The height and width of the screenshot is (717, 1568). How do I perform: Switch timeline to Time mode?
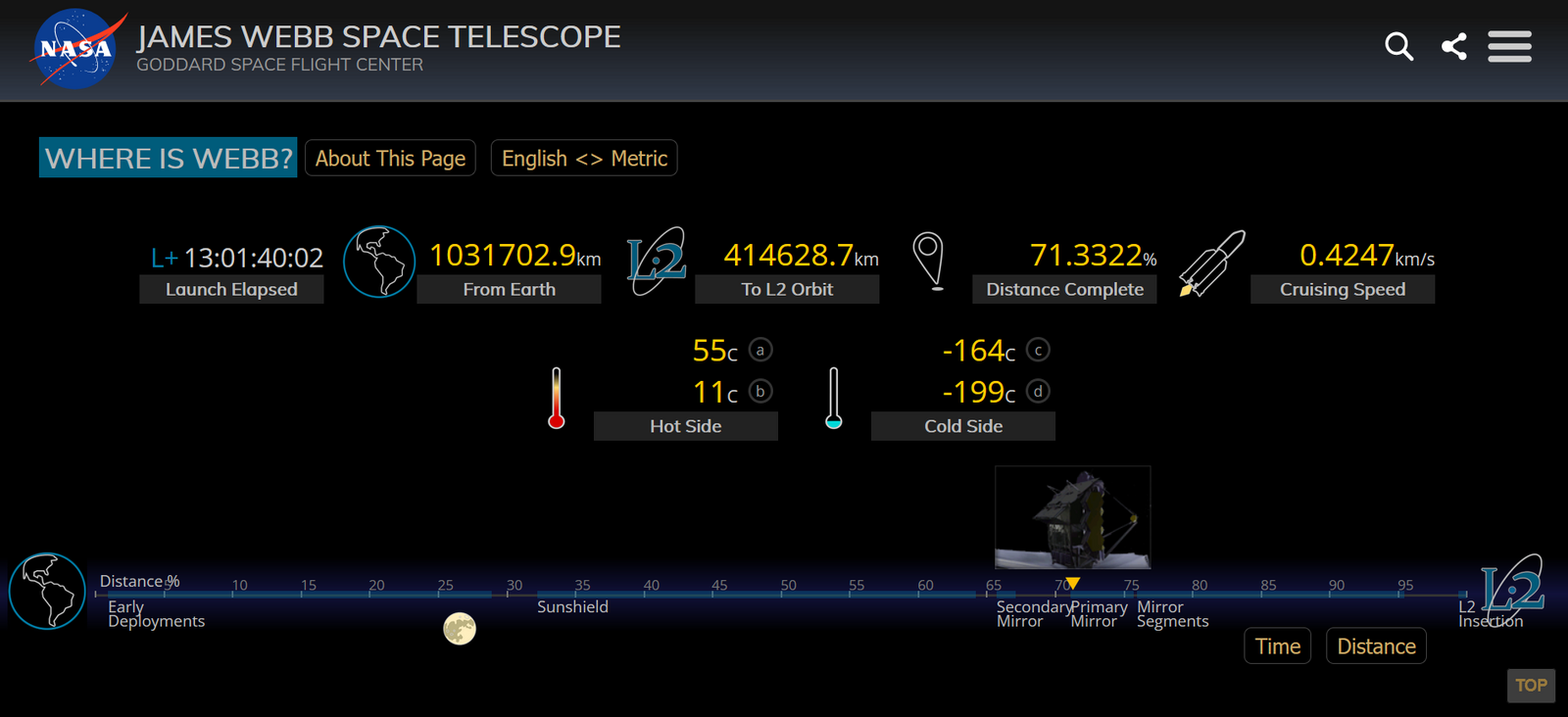[1277, 646]
